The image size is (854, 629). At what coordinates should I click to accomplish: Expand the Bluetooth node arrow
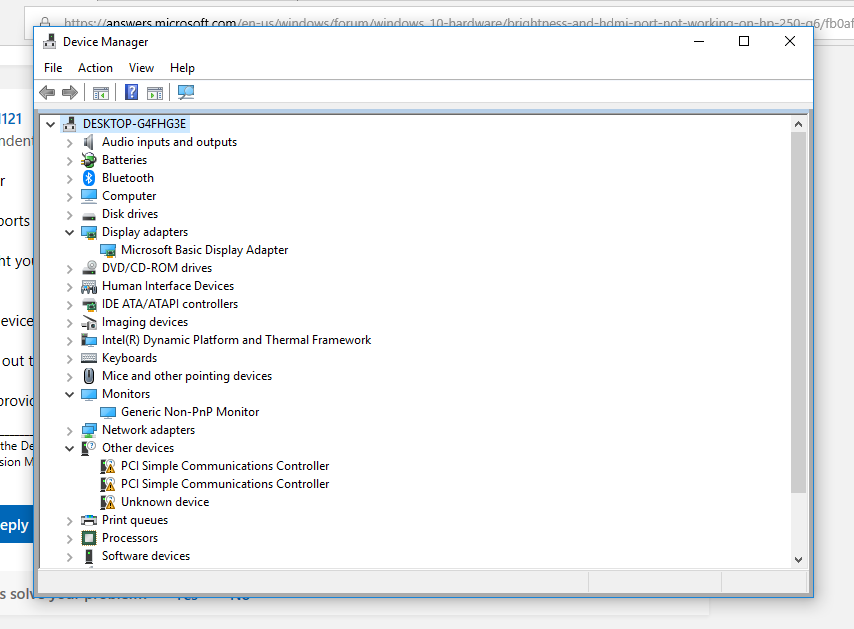(x=69, y=179)
